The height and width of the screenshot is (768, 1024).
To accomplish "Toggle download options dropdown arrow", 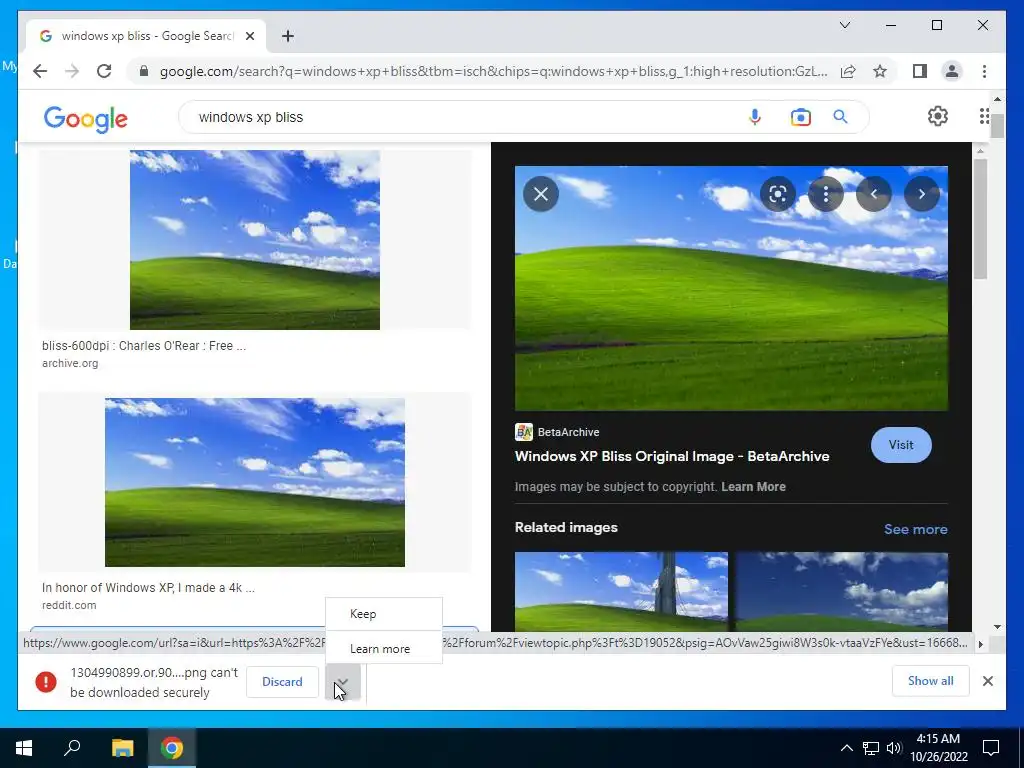I will point(342,682).
